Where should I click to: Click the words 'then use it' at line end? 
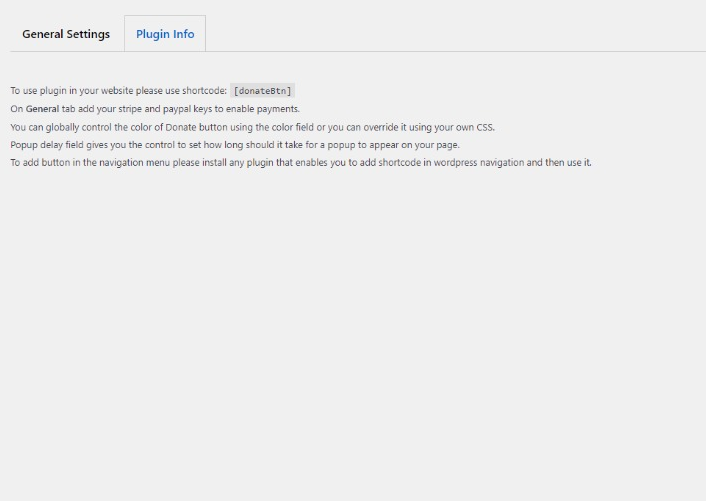tap(567, 163)
